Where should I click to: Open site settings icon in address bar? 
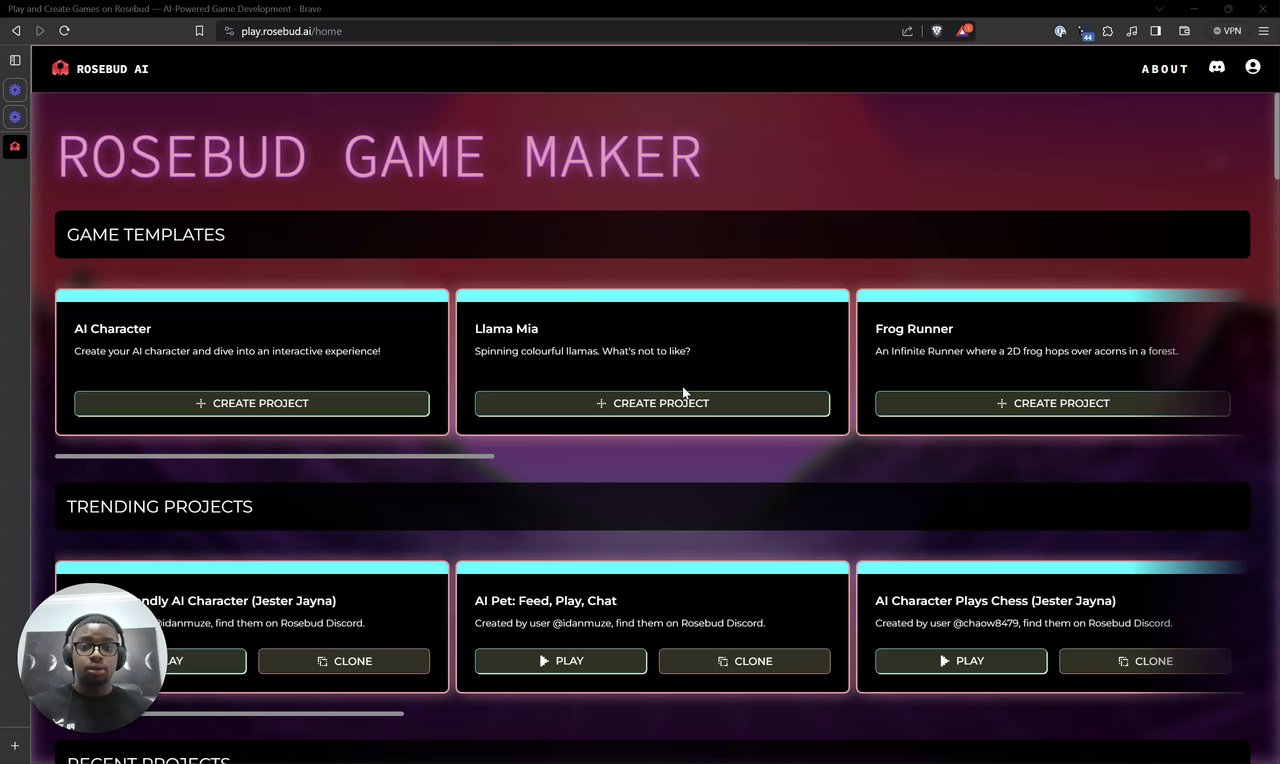pyautogui.click(x=229, y=31)
